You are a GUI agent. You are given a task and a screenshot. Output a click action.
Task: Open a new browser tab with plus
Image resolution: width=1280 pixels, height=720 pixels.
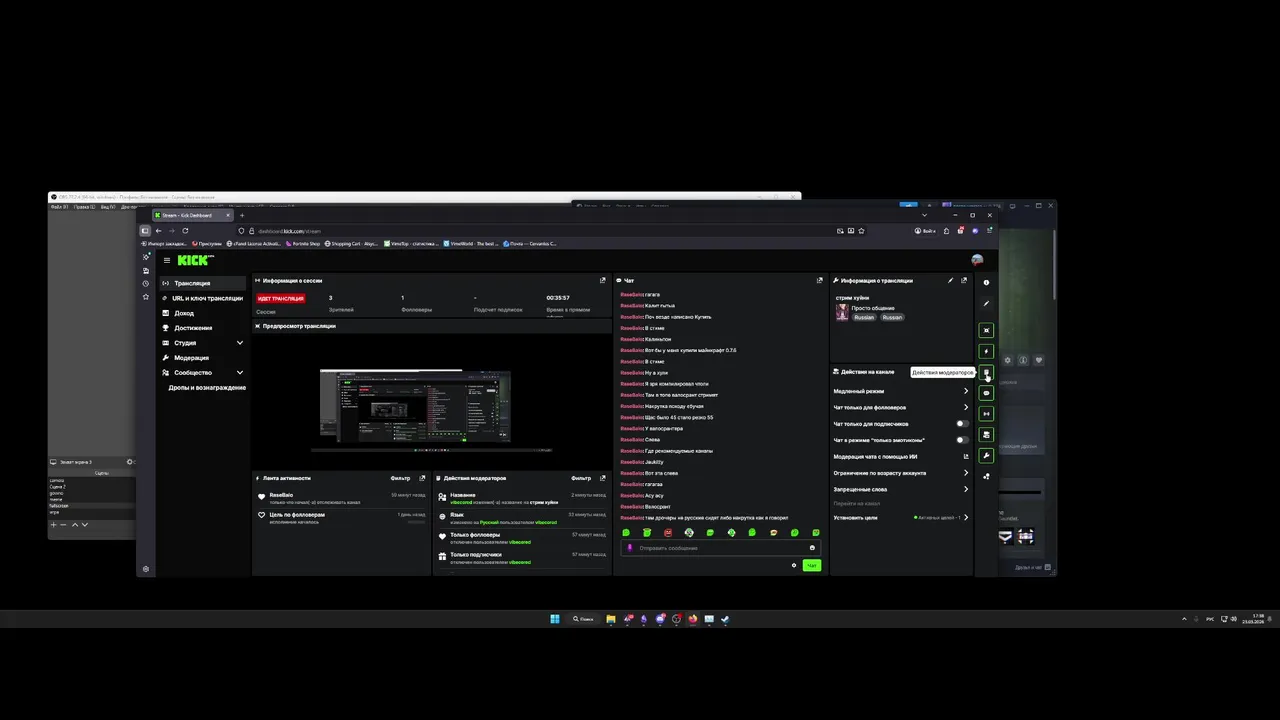pyautogui.click(x=241, y=215)
